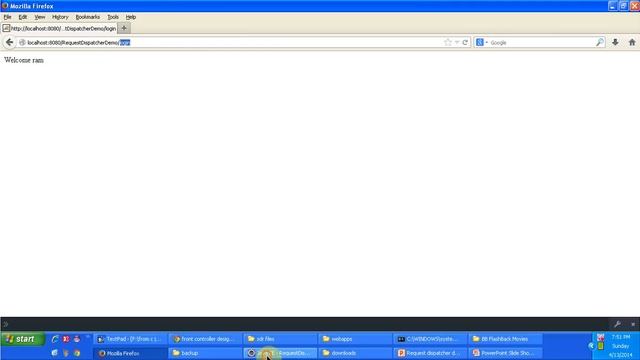Restore down the Firefox window
The image size is (640, 360).
click(623, 6)
